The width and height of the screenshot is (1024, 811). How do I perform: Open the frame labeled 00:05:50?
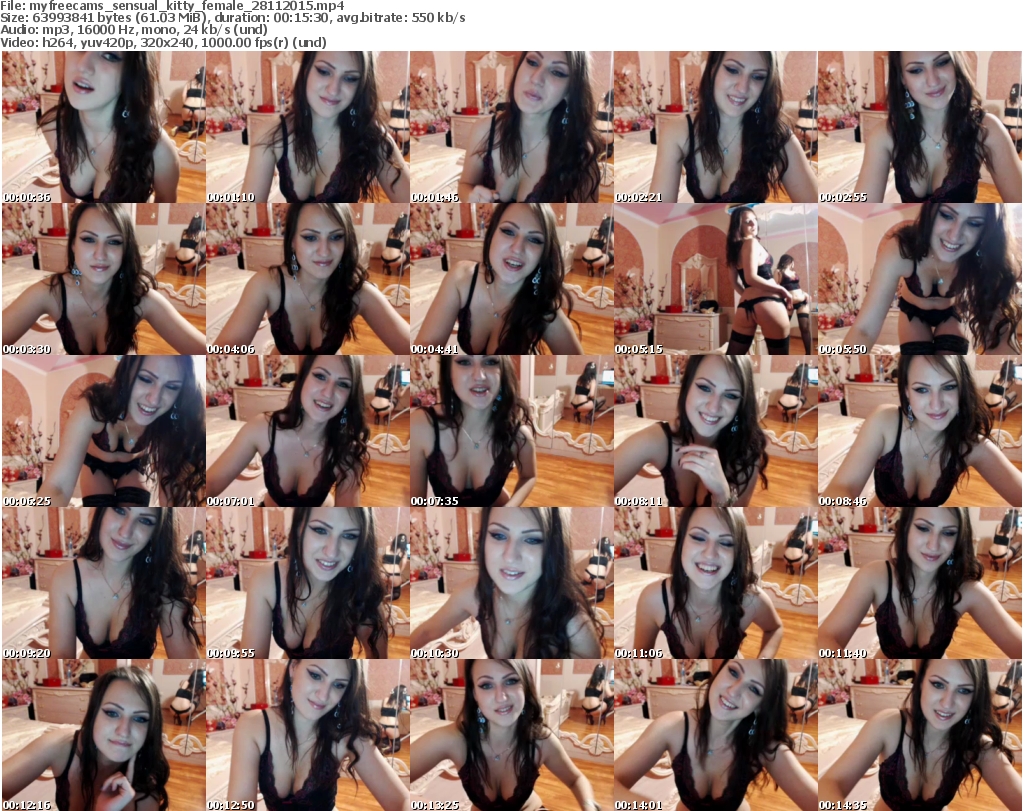click(x=920, y=279)
